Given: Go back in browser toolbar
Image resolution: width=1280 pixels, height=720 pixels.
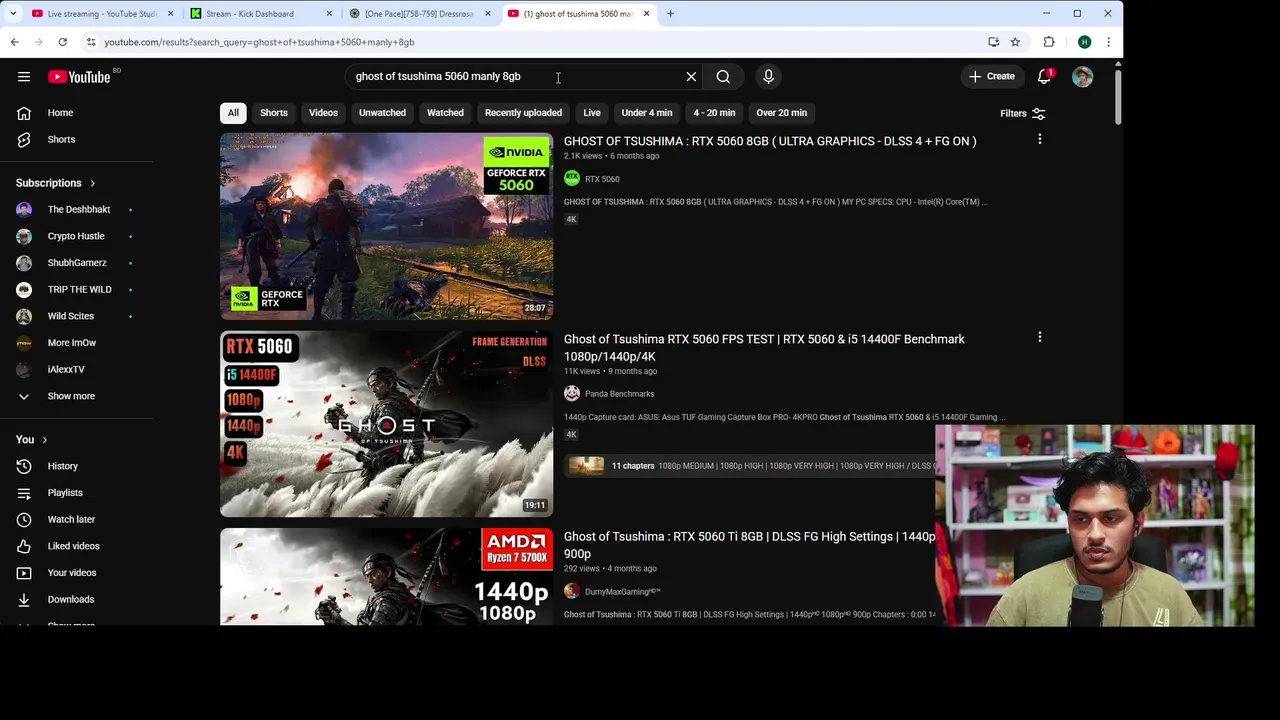Looking at the screenshot, I should pyautogui.click(x=14, y=42).
